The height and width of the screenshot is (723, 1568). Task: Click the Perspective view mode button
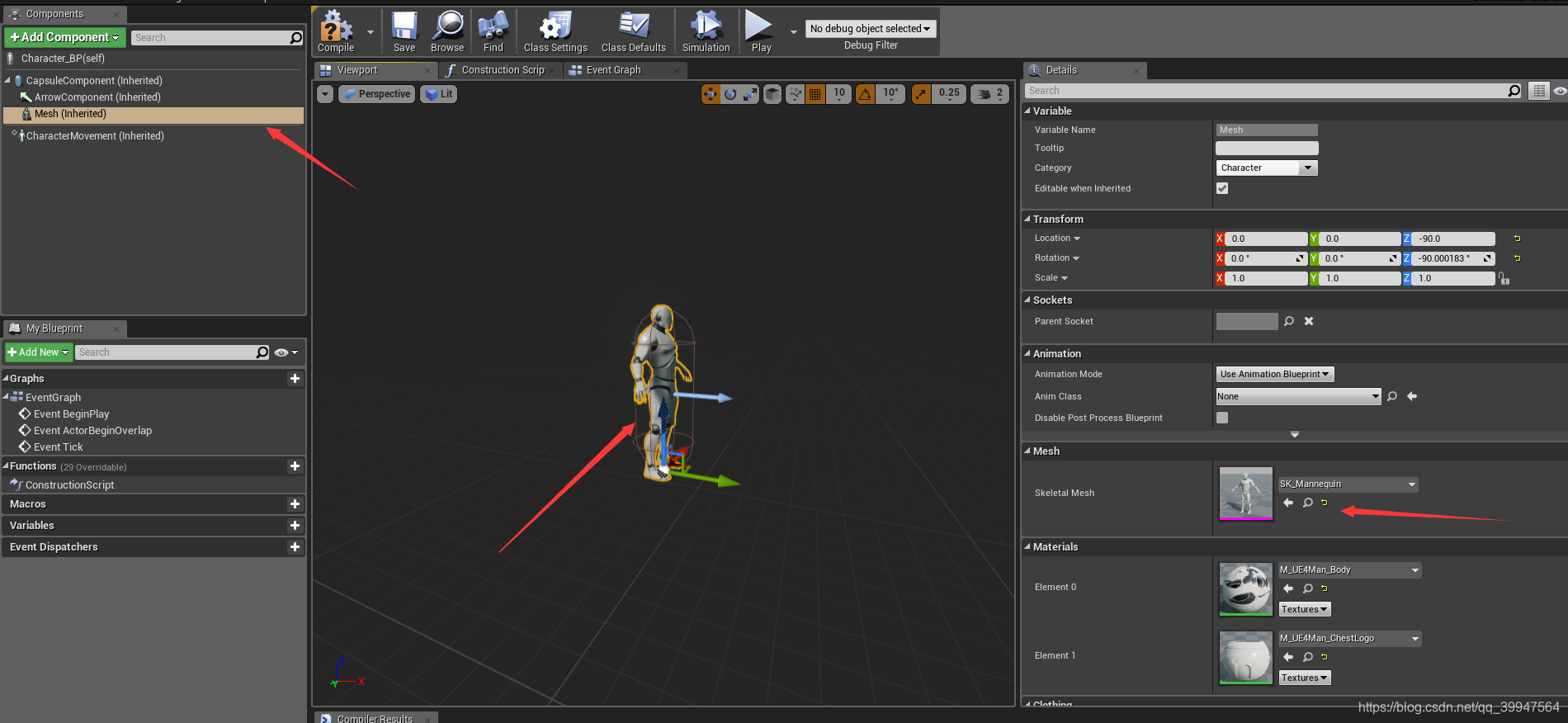(x=376, y=94)
